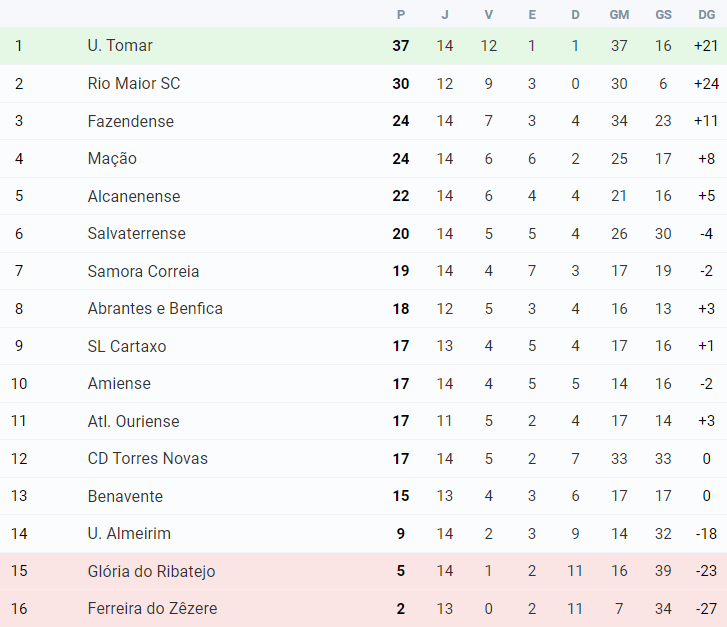
Task: Click U. Almeirim team name
Action: point(129,534)
